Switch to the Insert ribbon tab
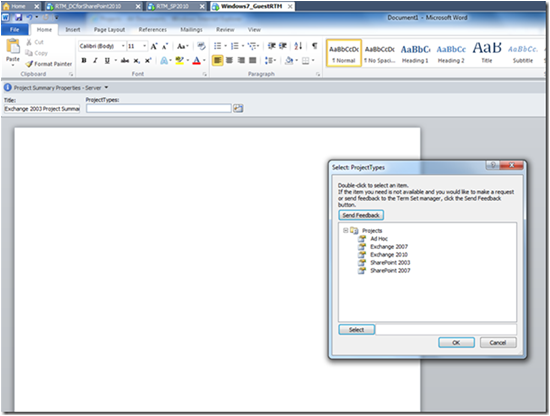The width and height of the screenshot is (550, 416). 73,30
